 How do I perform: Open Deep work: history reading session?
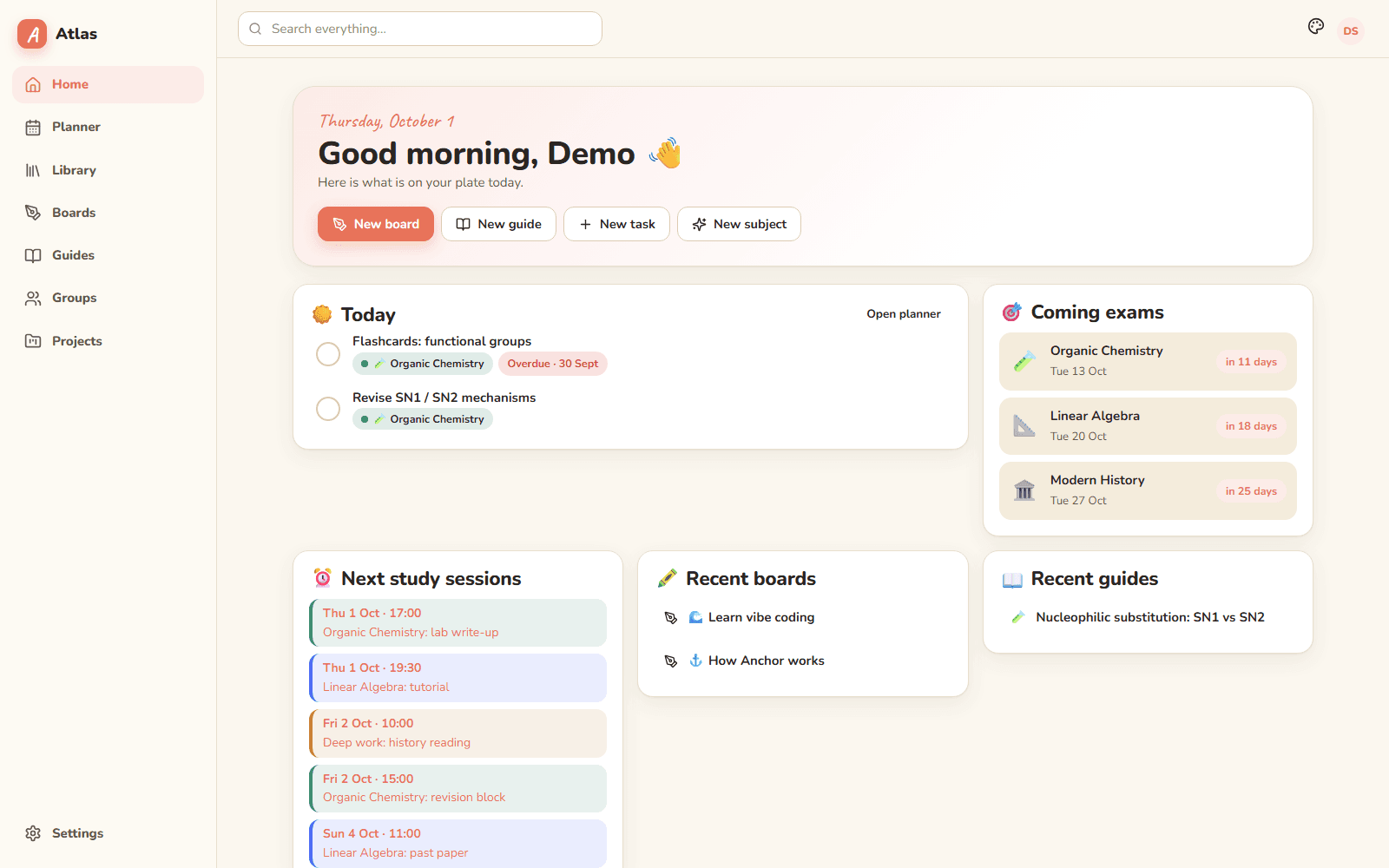tap(458, 733)
